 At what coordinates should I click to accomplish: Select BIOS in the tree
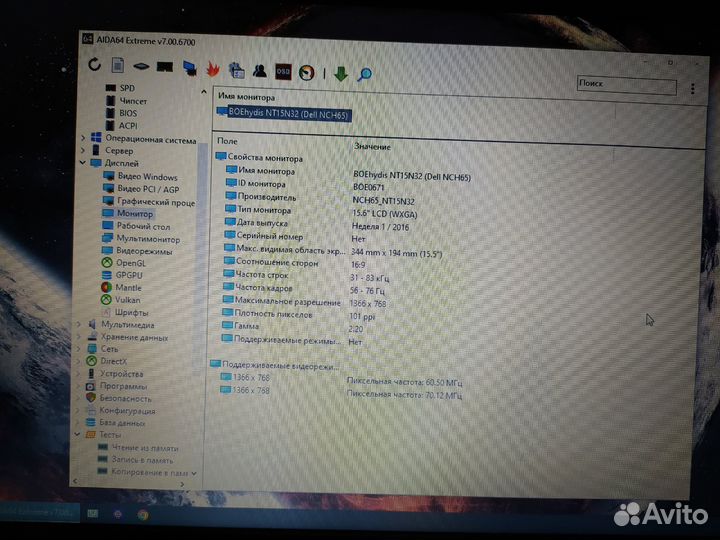(128, 113)
